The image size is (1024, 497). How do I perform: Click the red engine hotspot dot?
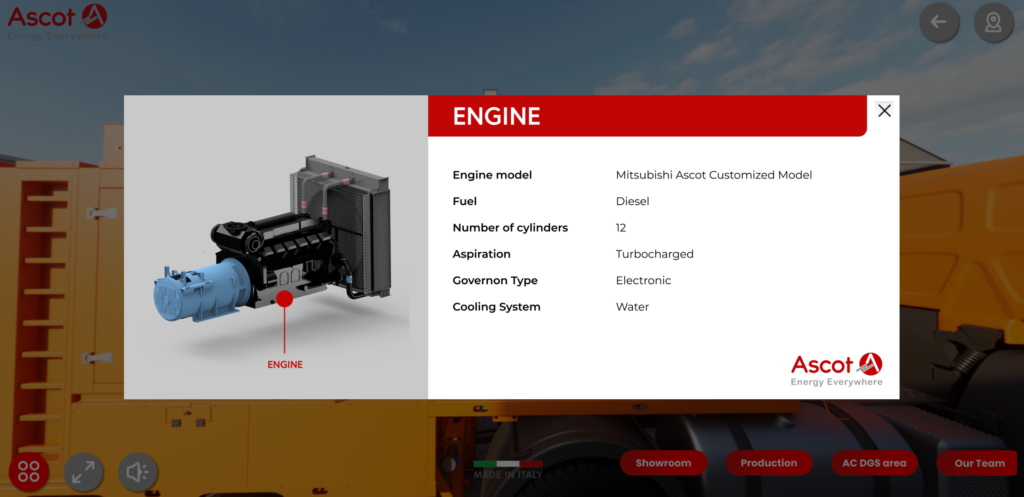tap(284, 299)
